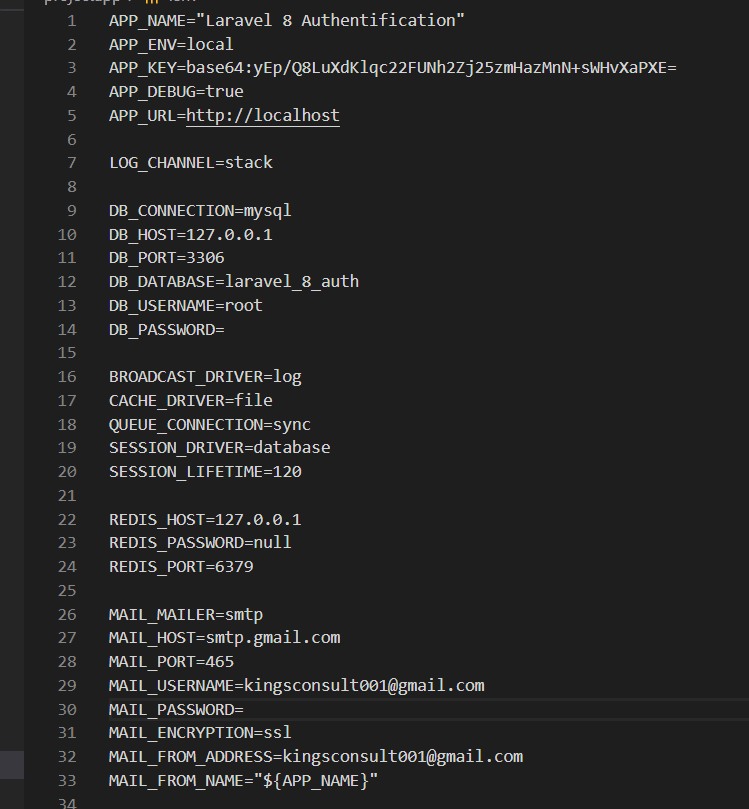Click the APP_NAME="Laravel 8 Authentification" line
The height and width of the screenshot is (809, 749).
286,21
